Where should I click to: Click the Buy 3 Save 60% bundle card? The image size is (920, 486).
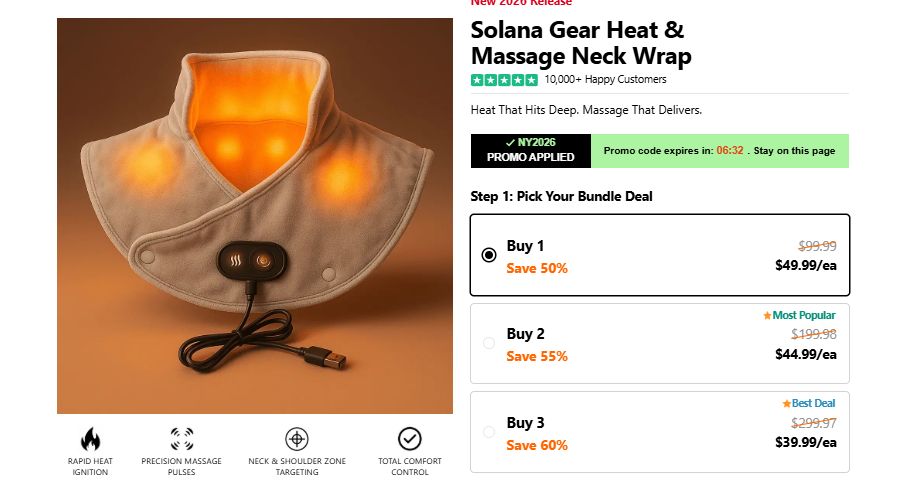tap(659, 432)
